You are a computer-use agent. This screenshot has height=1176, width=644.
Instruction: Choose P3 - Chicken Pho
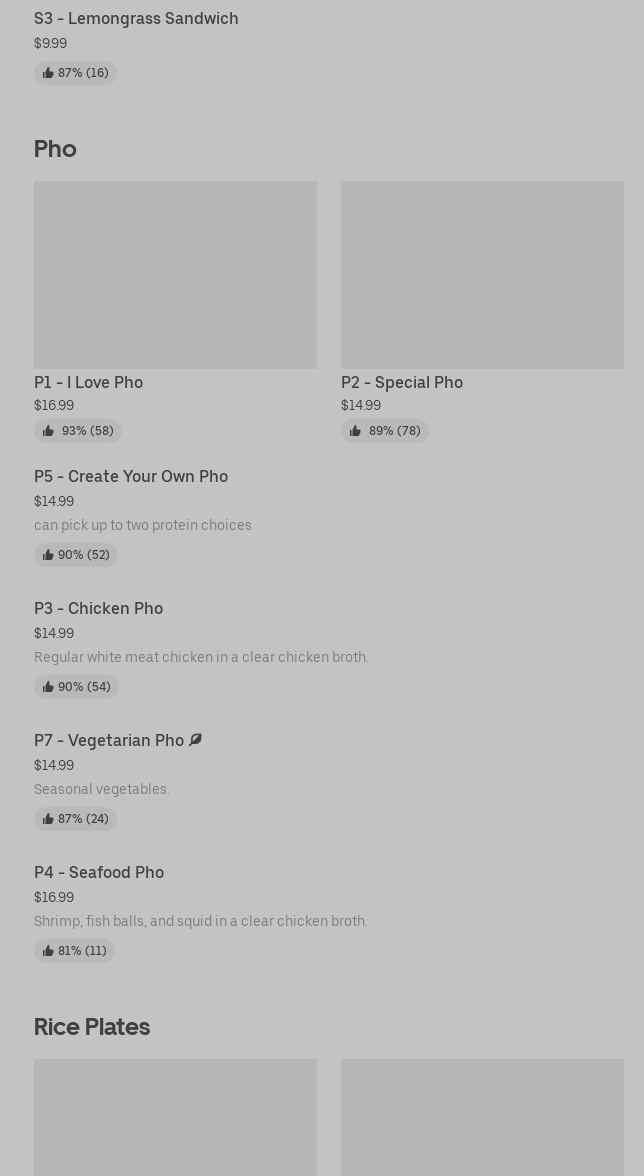(98, 608)
